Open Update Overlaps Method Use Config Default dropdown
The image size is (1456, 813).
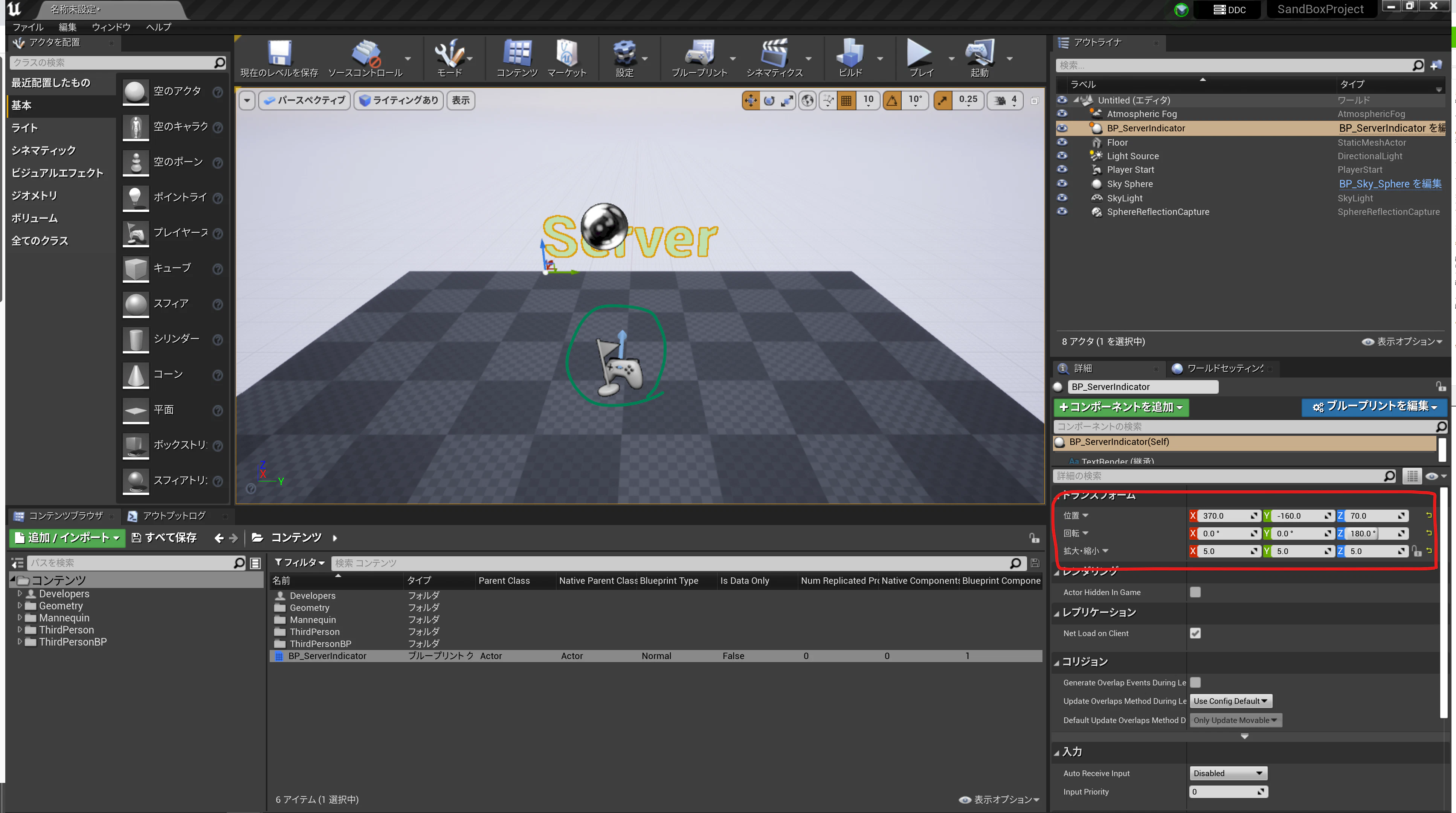tap(1230, 700)
